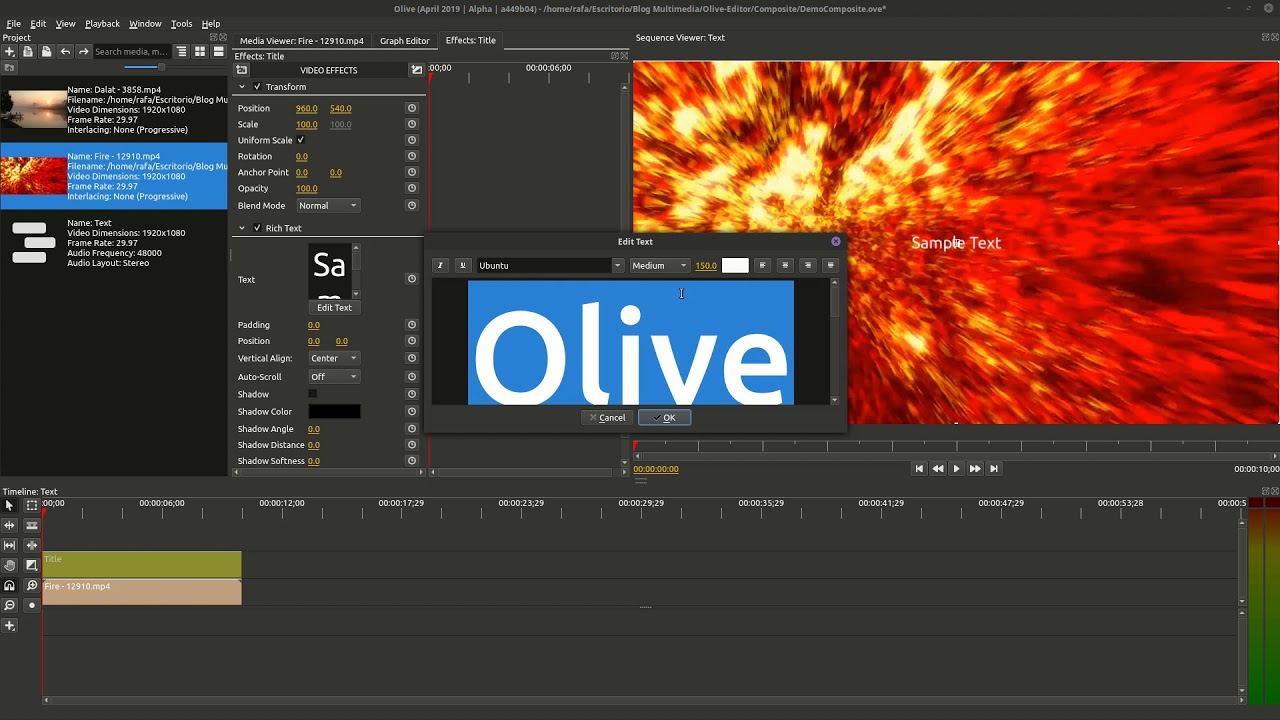Open the Auto-Scroll Off dropdown
This screenshot has height=720, width=1280.
[333, 377]
